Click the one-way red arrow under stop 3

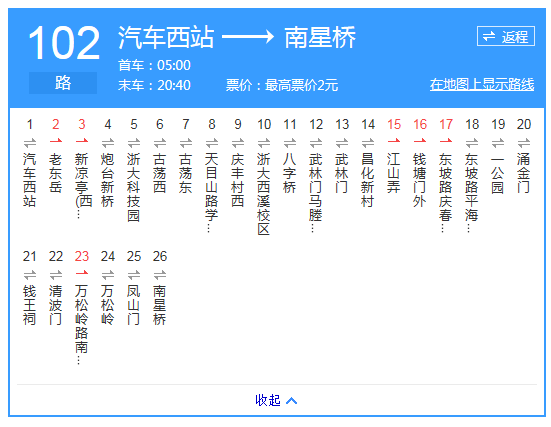(82, 141)
